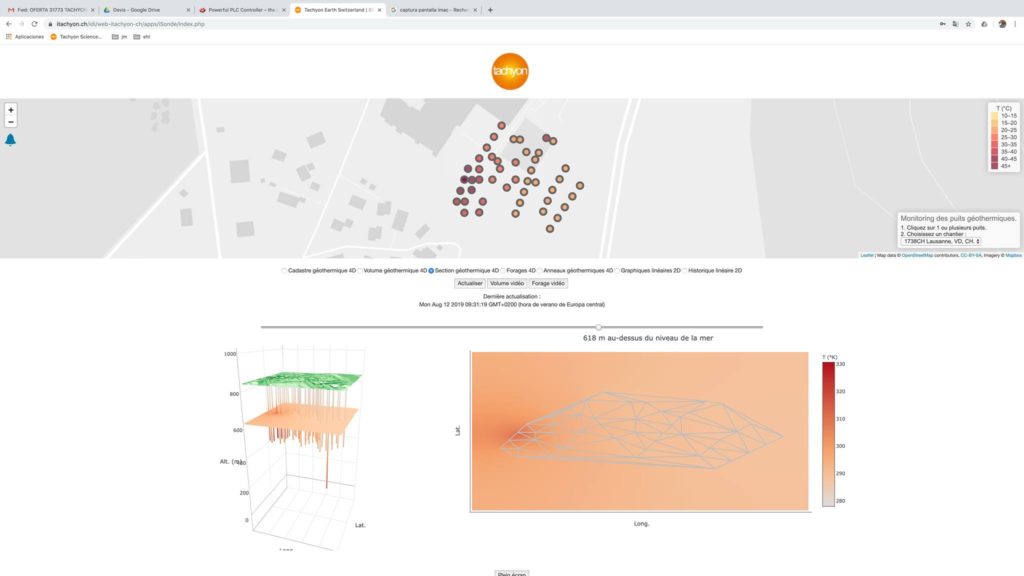Open the Chrome profile avatar

1002,24
